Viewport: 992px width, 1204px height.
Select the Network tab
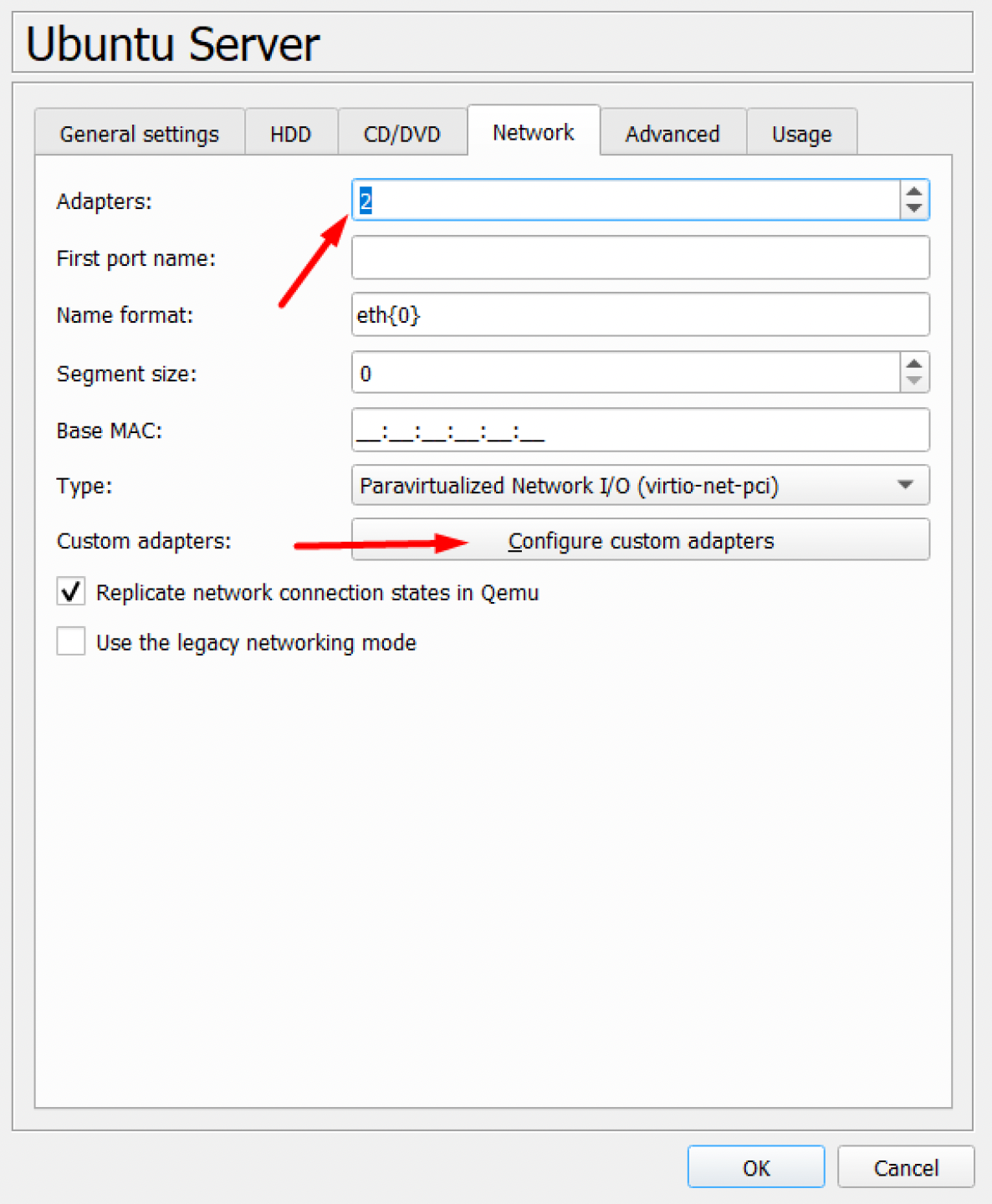tap(533, 132)
